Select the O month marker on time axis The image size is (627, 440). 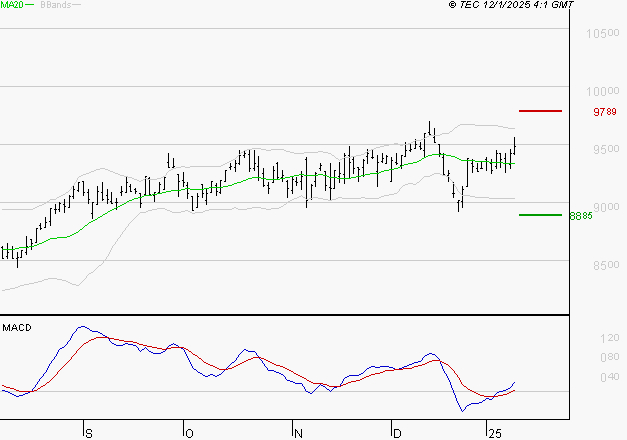[x=188, y=433]
